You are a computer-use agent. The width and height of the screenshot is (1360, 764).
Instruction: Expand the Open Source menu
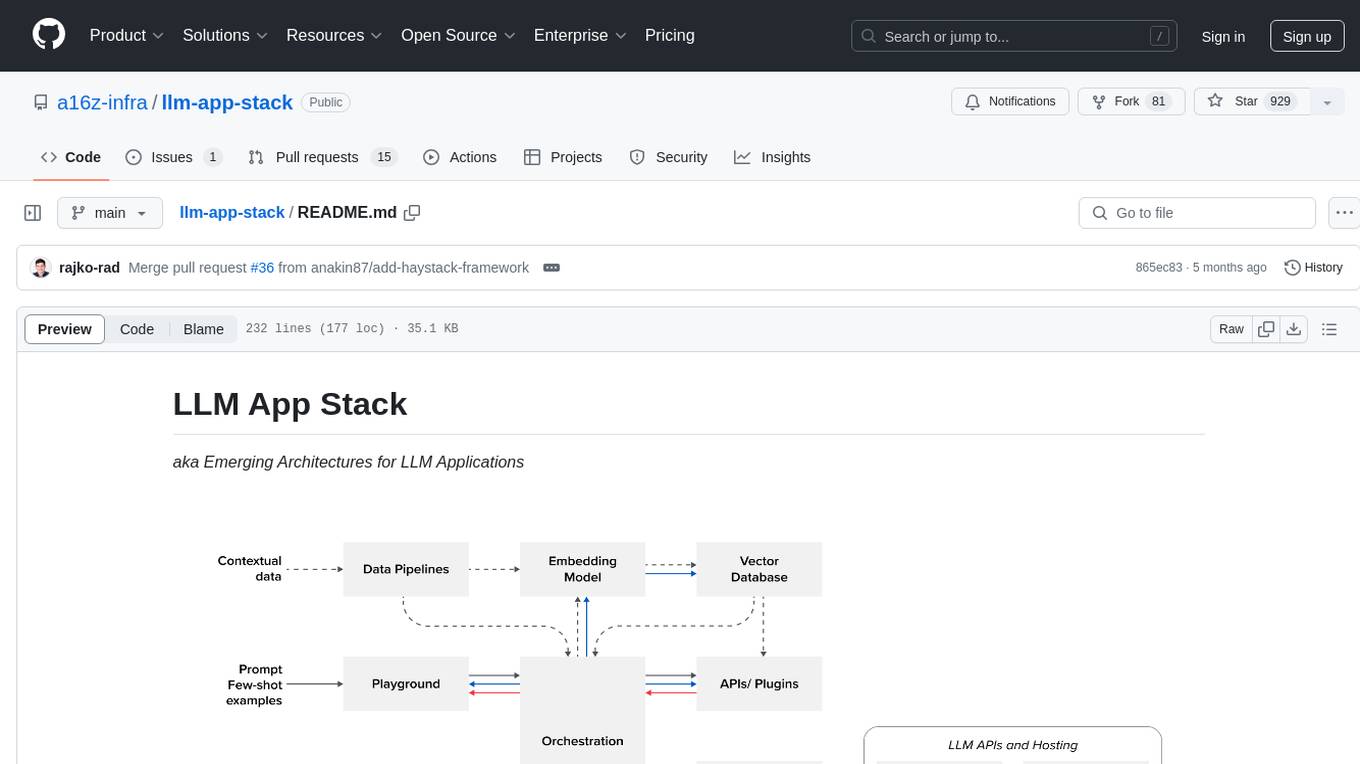458,35
